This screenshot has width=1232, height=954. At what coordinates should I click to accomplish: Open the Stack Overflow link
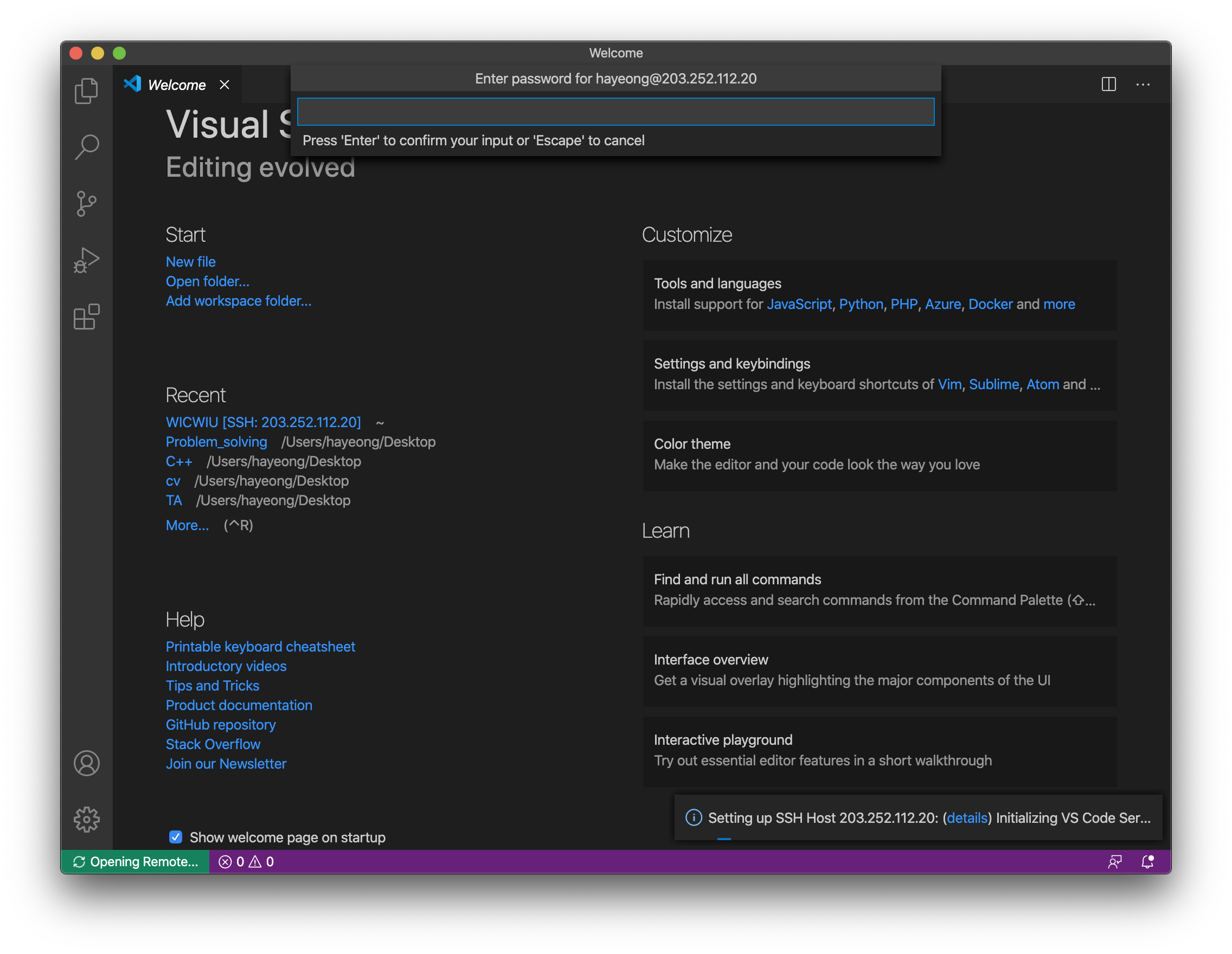pyautogui.click(x=213, y=744)
